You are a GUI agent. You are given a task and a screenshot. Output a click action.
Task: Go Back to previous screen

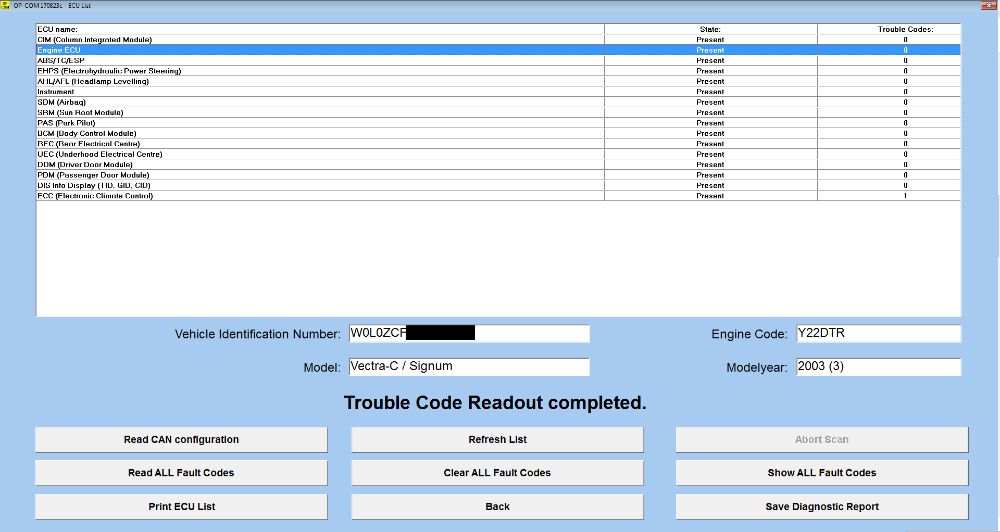tap(497, 506)
